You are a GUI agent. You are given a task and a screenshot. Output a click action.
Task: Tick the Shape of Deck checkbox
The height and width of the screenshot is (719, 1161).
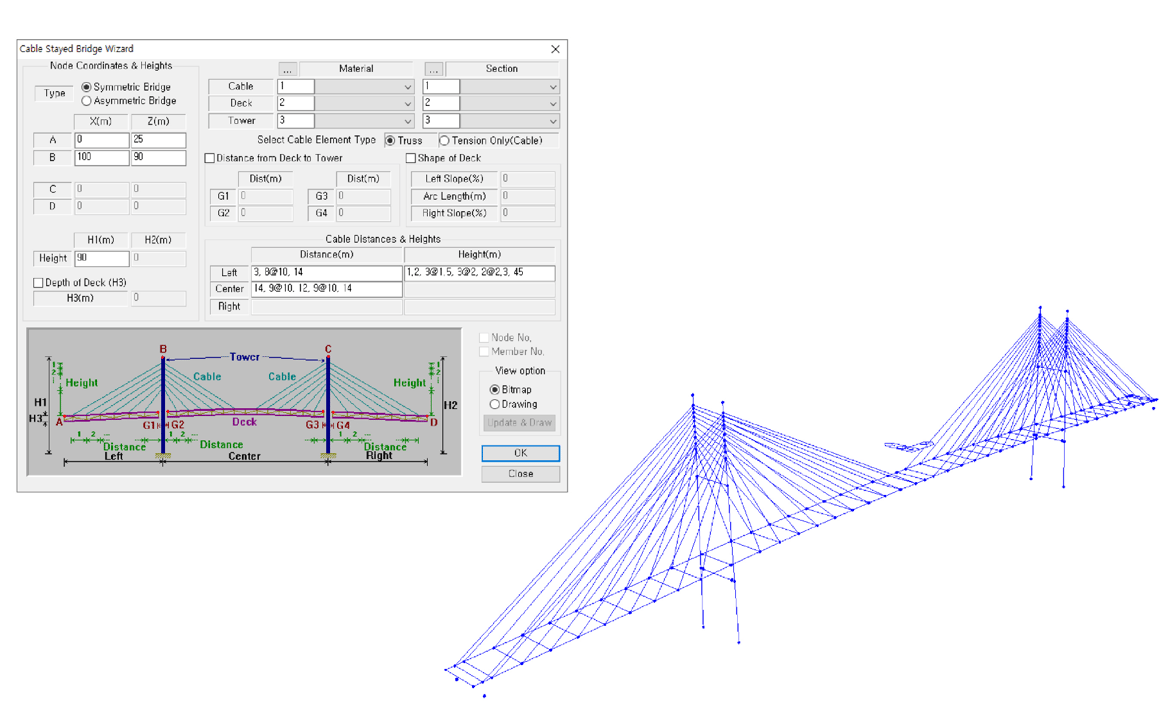coord(411,158)
